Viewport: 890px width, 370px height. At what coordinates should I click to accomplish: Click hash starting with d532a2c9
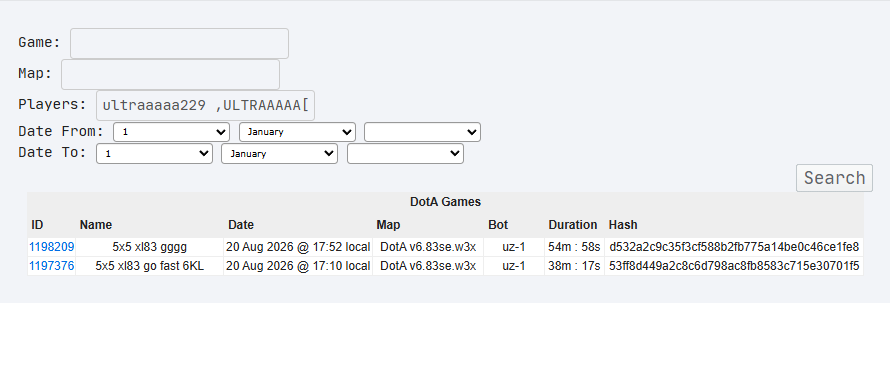pyautogui.click(x=734, y=247)
